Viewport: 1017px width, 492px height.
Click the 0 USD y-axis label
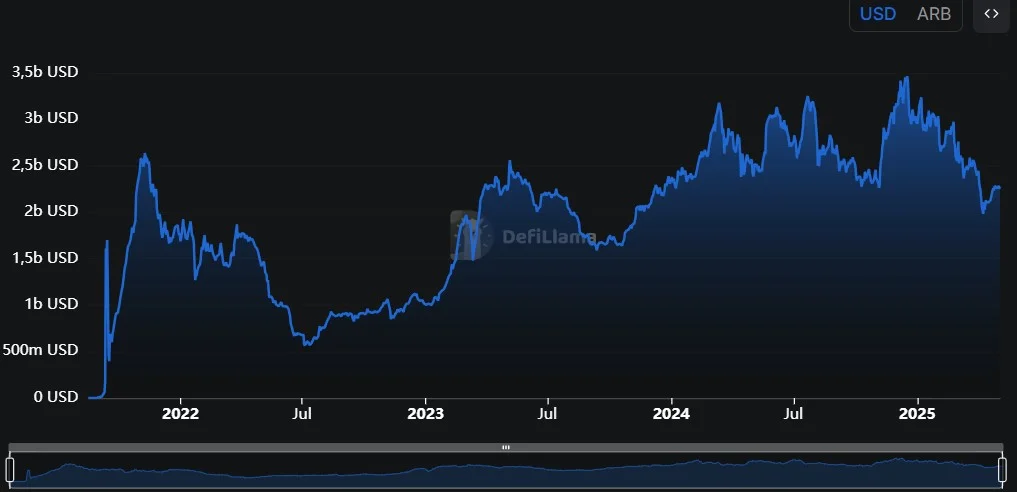(x=56, y=396)
